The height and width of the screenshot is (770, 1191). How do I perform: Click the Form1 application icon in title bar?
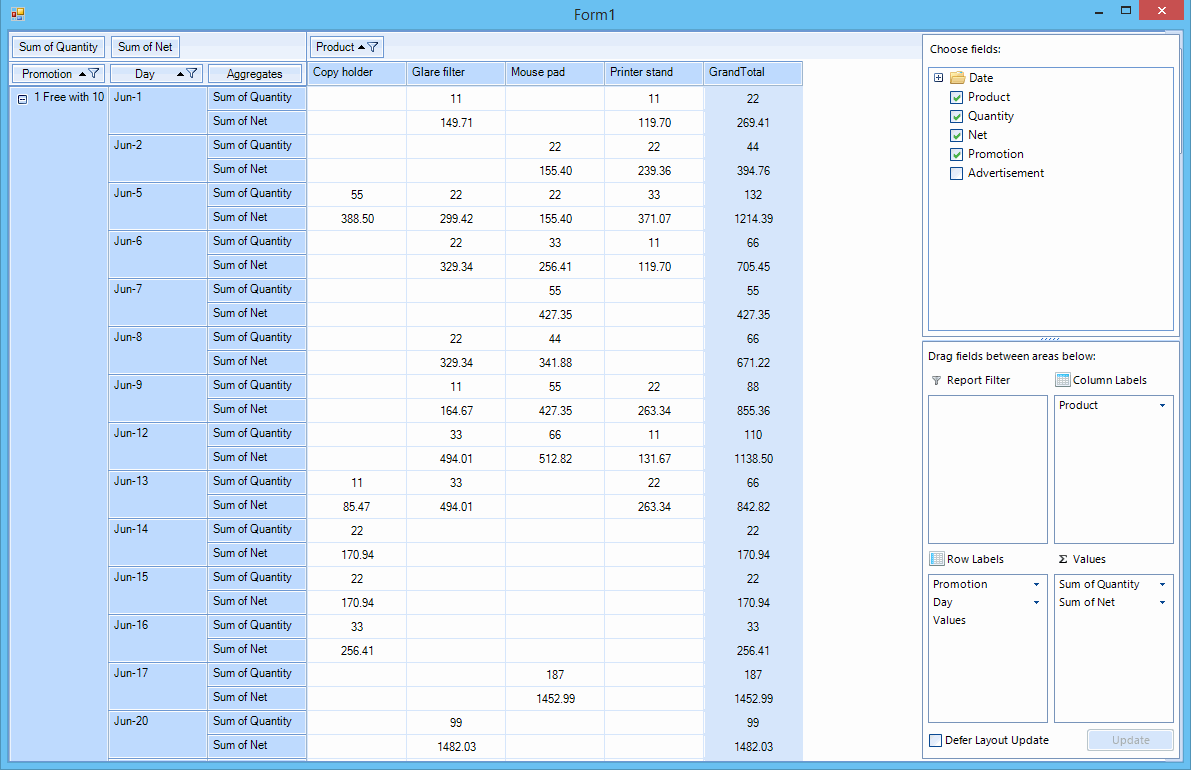(x=17, y=14)
